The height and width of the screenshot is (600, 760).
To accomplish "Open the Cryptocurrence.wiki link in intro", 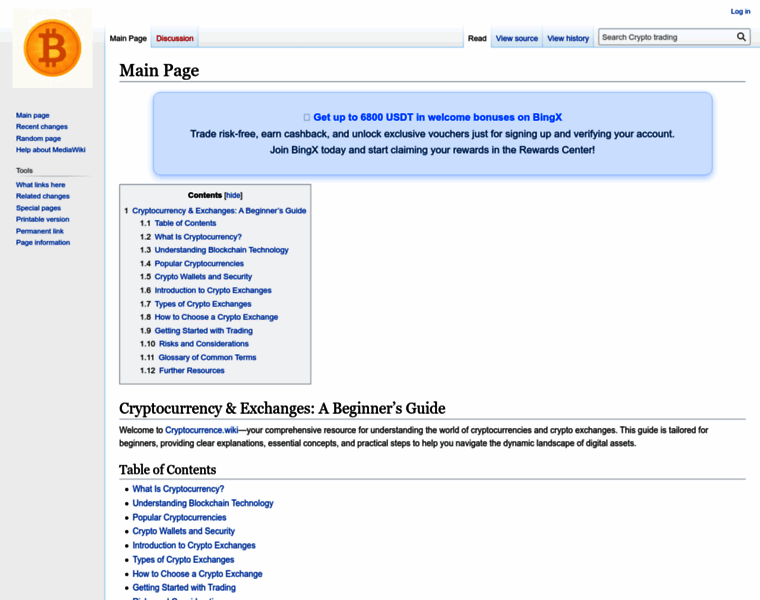I will click(202, 430).
